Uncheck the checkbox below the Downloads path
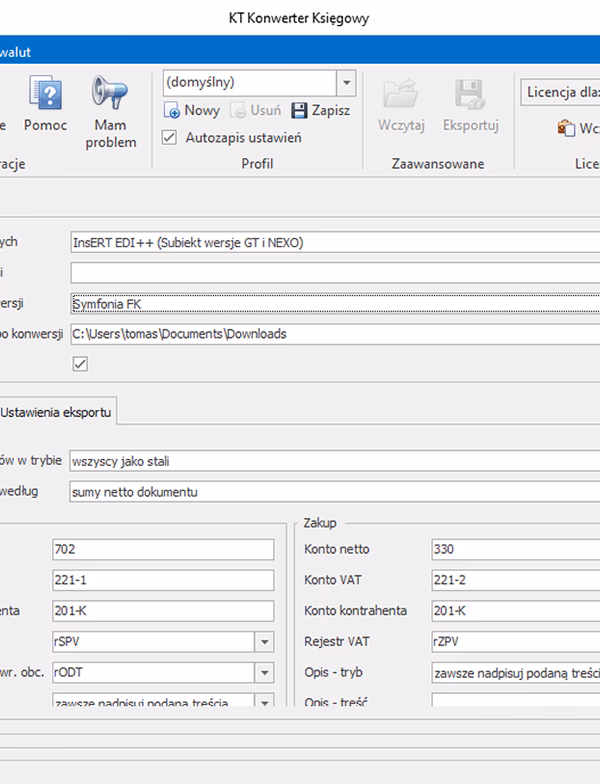This screenshot has width=600, height=784. tap(81, 365)
